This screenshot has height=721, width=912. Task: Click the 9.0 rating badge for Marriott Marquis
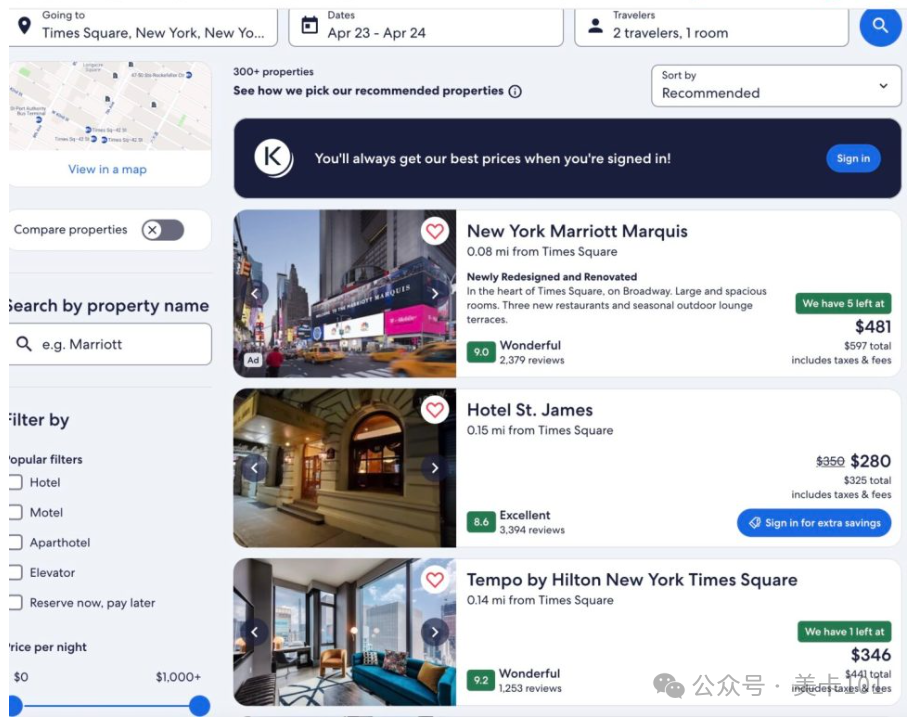(x=481, y=352)
